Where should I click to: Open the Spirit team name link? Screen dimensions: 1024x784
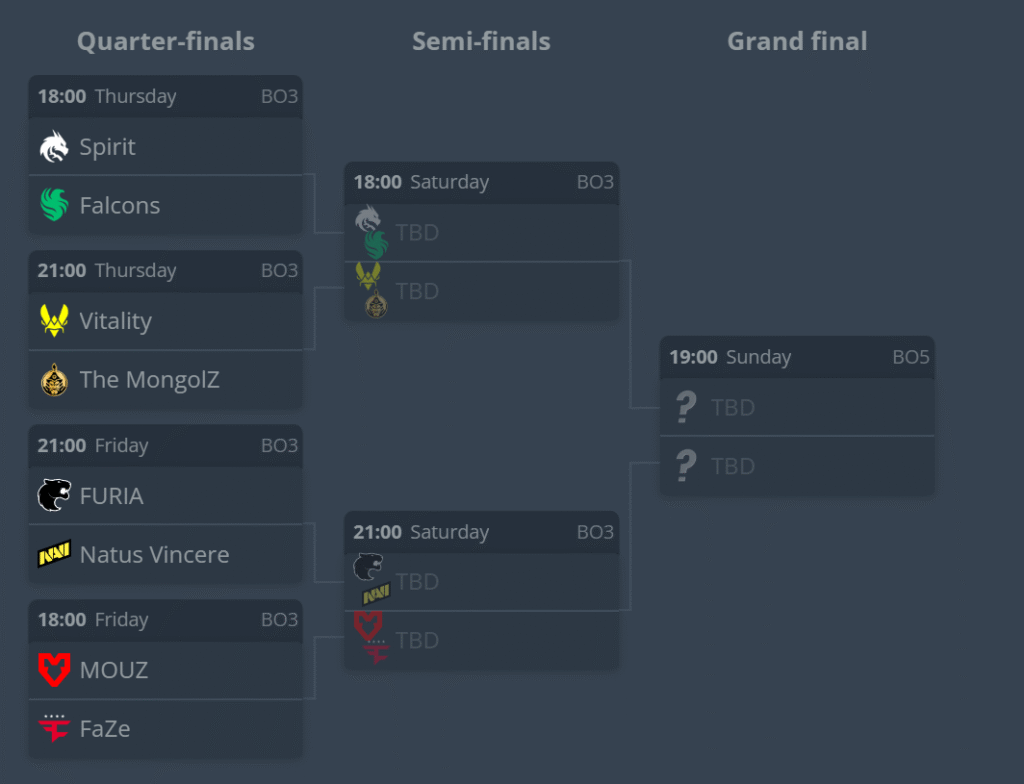tap(107, 147)
